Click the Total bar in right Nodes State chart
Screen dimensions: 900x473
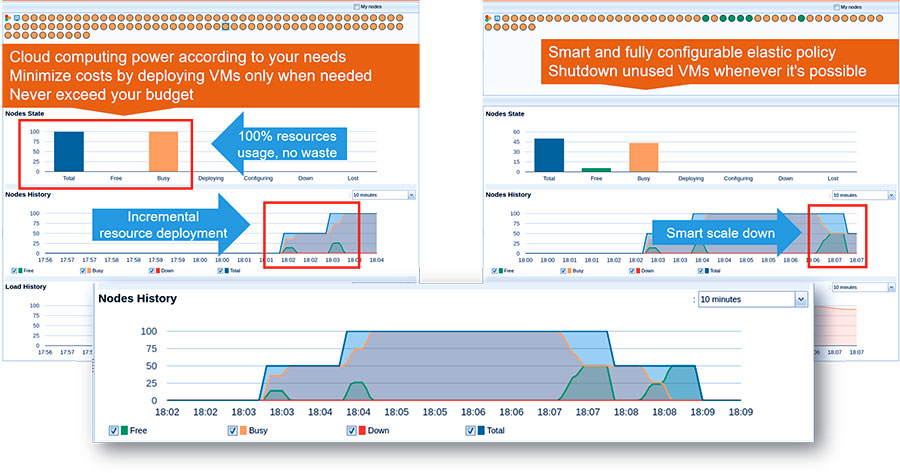549,155
